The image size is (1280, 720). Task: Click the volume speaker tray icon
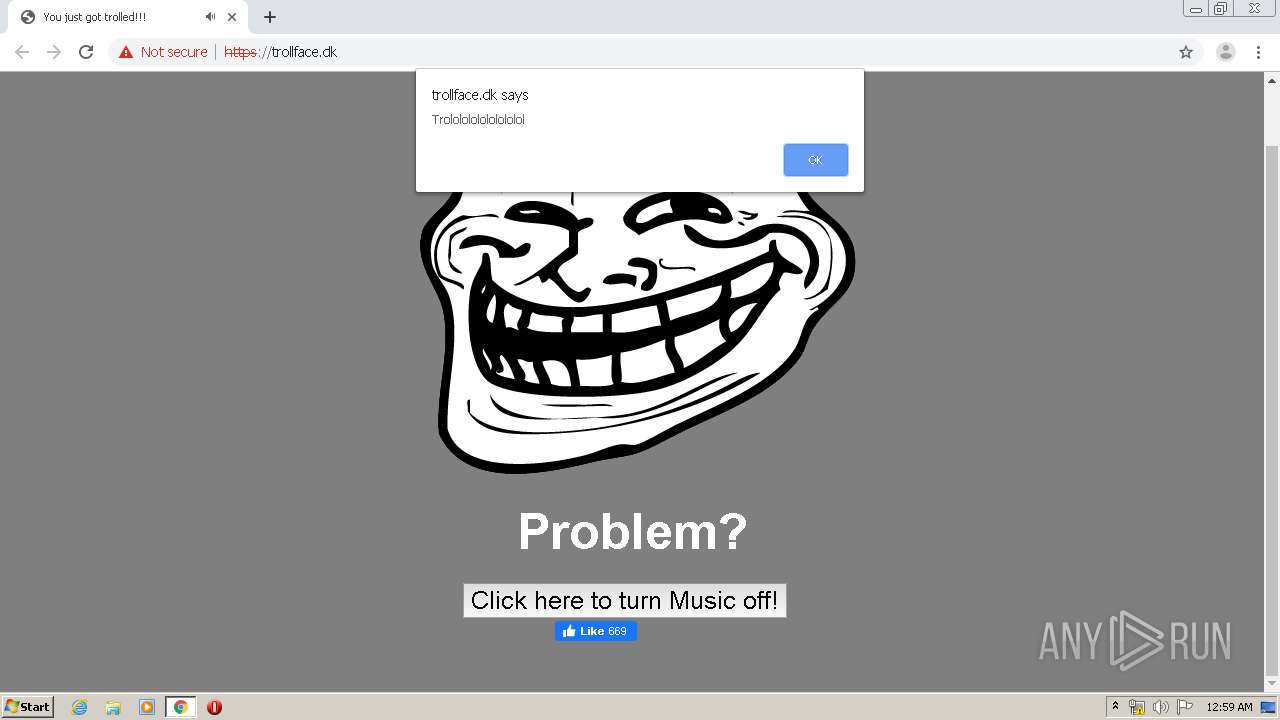[1161, 707]
